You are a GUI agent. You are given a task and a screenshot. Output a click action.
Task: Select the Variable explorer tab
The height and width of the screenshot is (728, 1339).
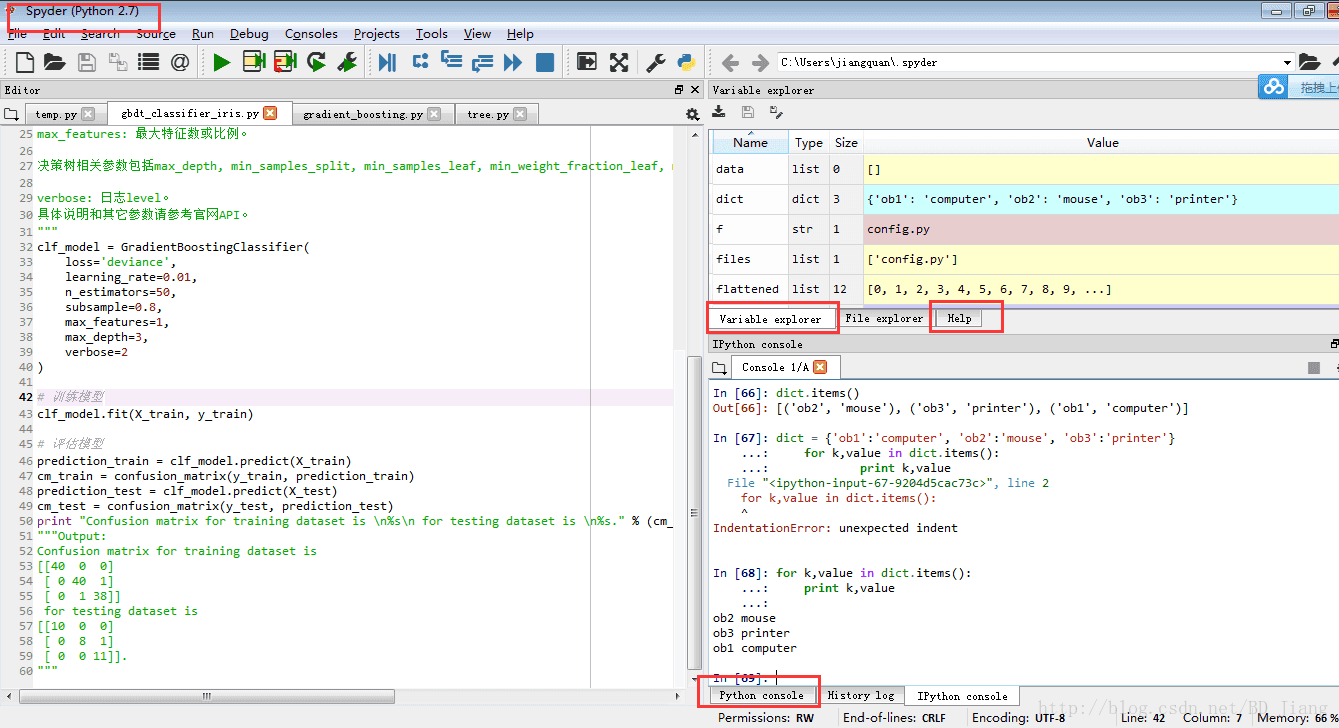[770, 319]
